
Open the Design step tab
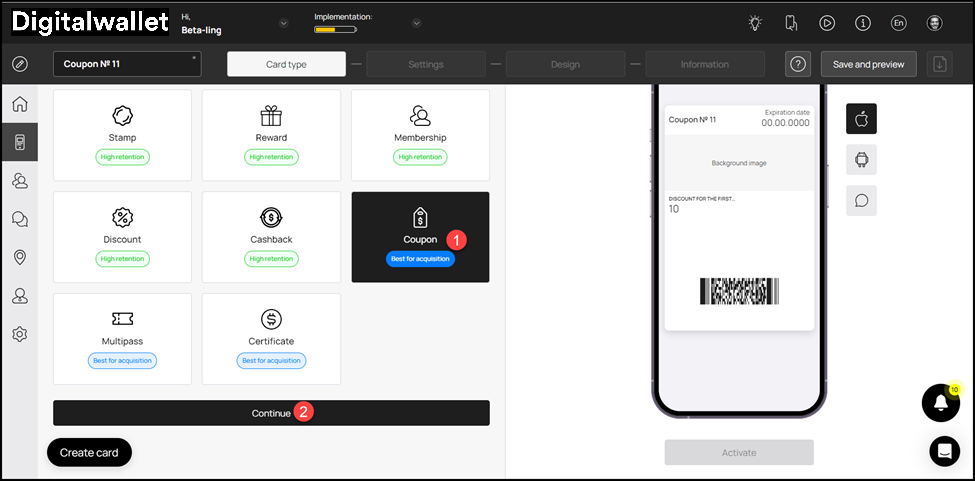point(565,64)
